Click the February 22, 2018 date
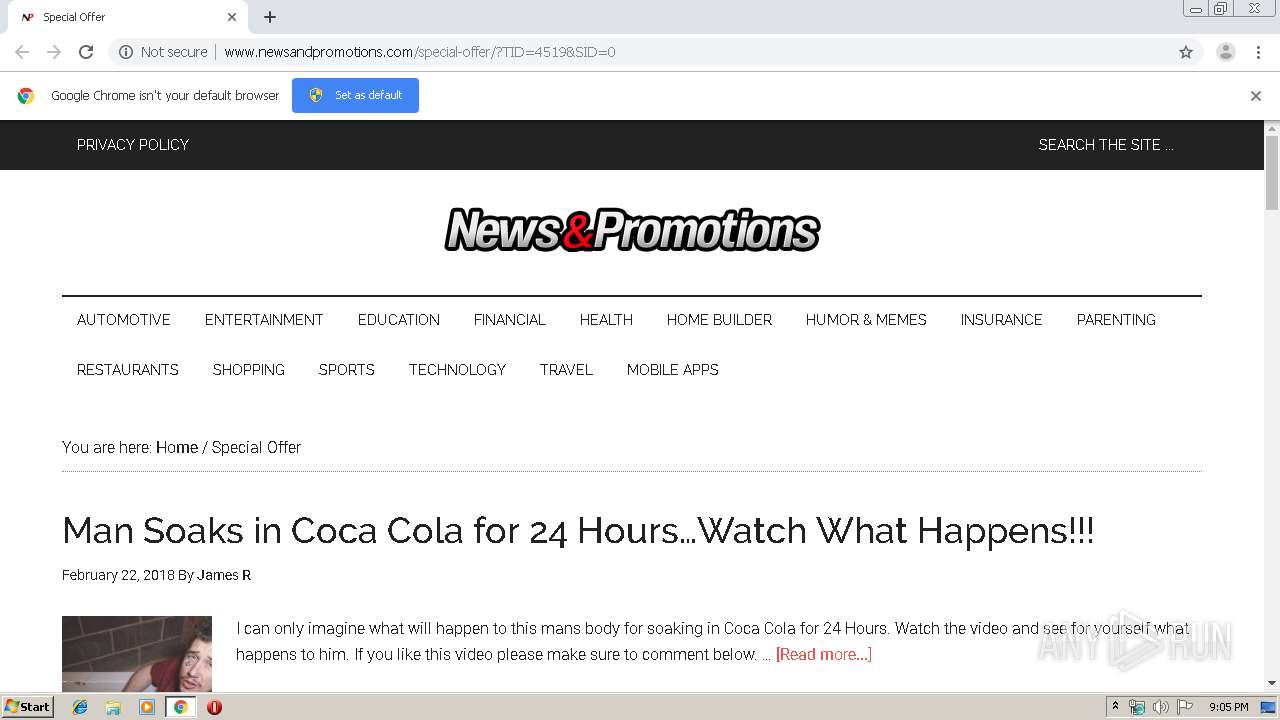This screenshot has height=720, width=1280. [x=118, y=575]
